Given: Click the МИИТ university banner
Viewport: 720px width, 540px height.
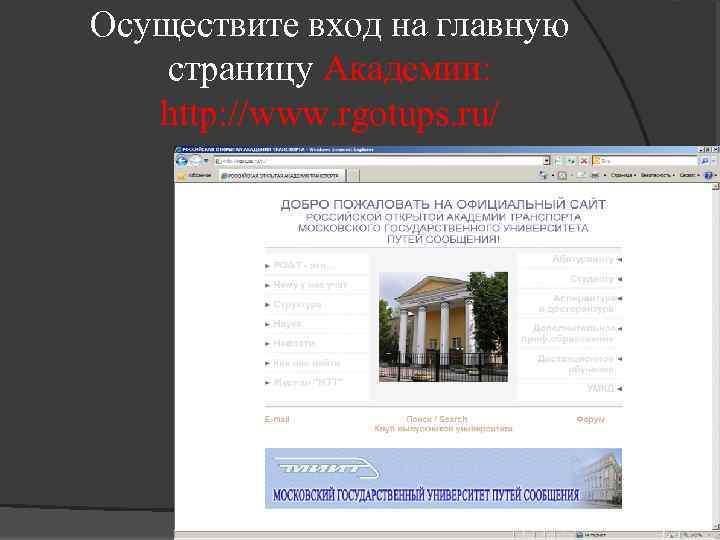Looking at the screenshot, I should 443,478.
